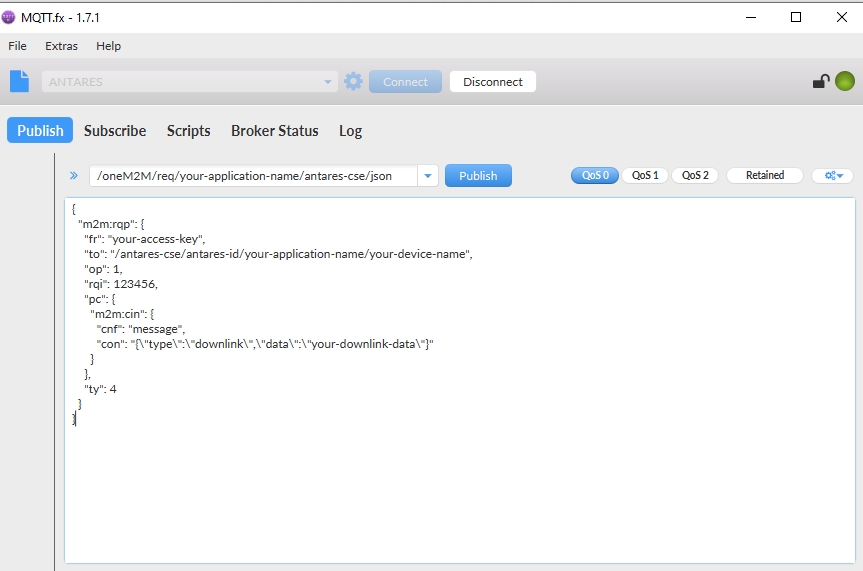Select QoS 2 level
863x571 pixels.
(695, 175)
